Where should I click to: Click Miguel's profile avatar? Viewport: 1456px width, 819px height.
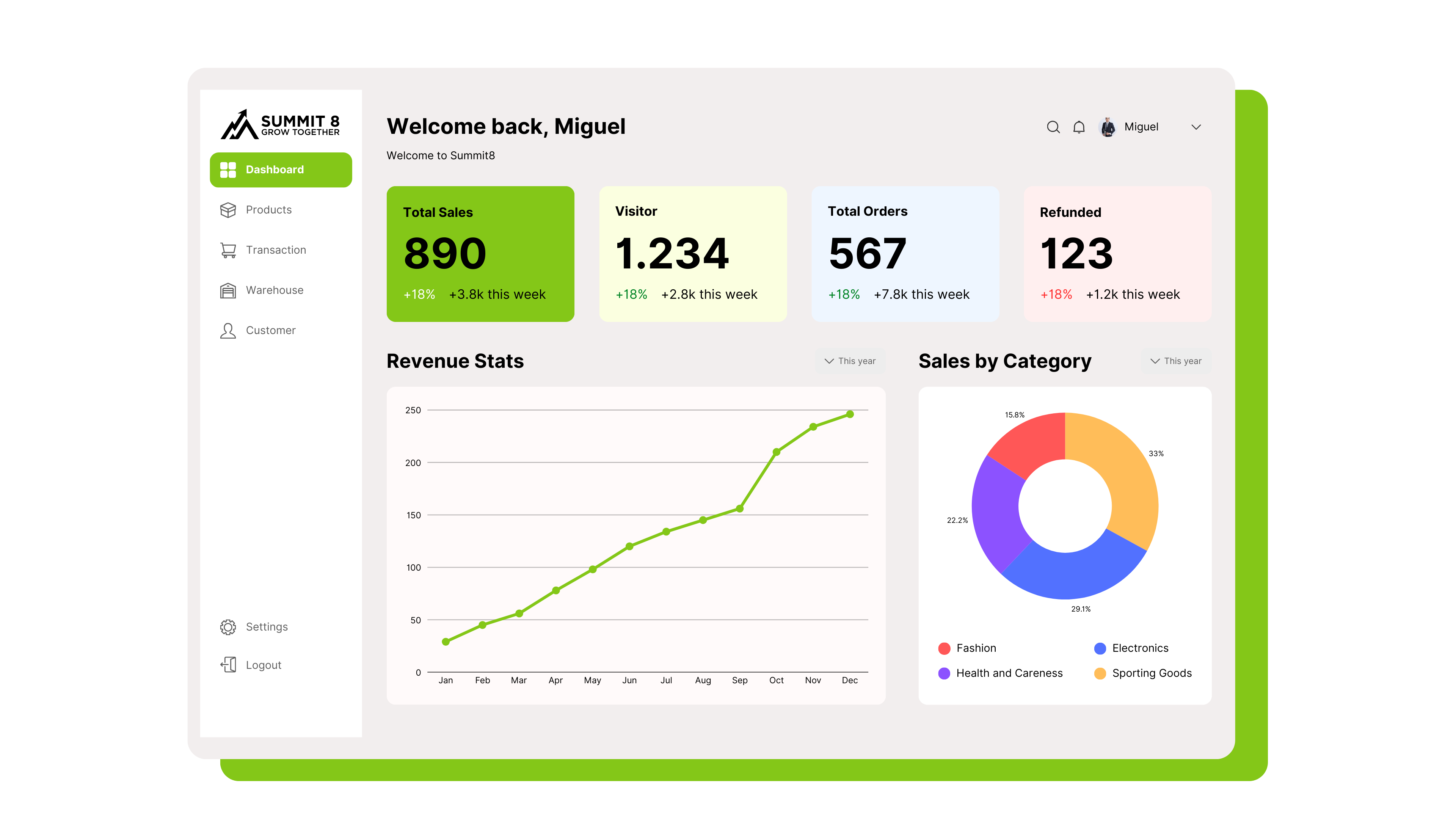point(1108,127)
